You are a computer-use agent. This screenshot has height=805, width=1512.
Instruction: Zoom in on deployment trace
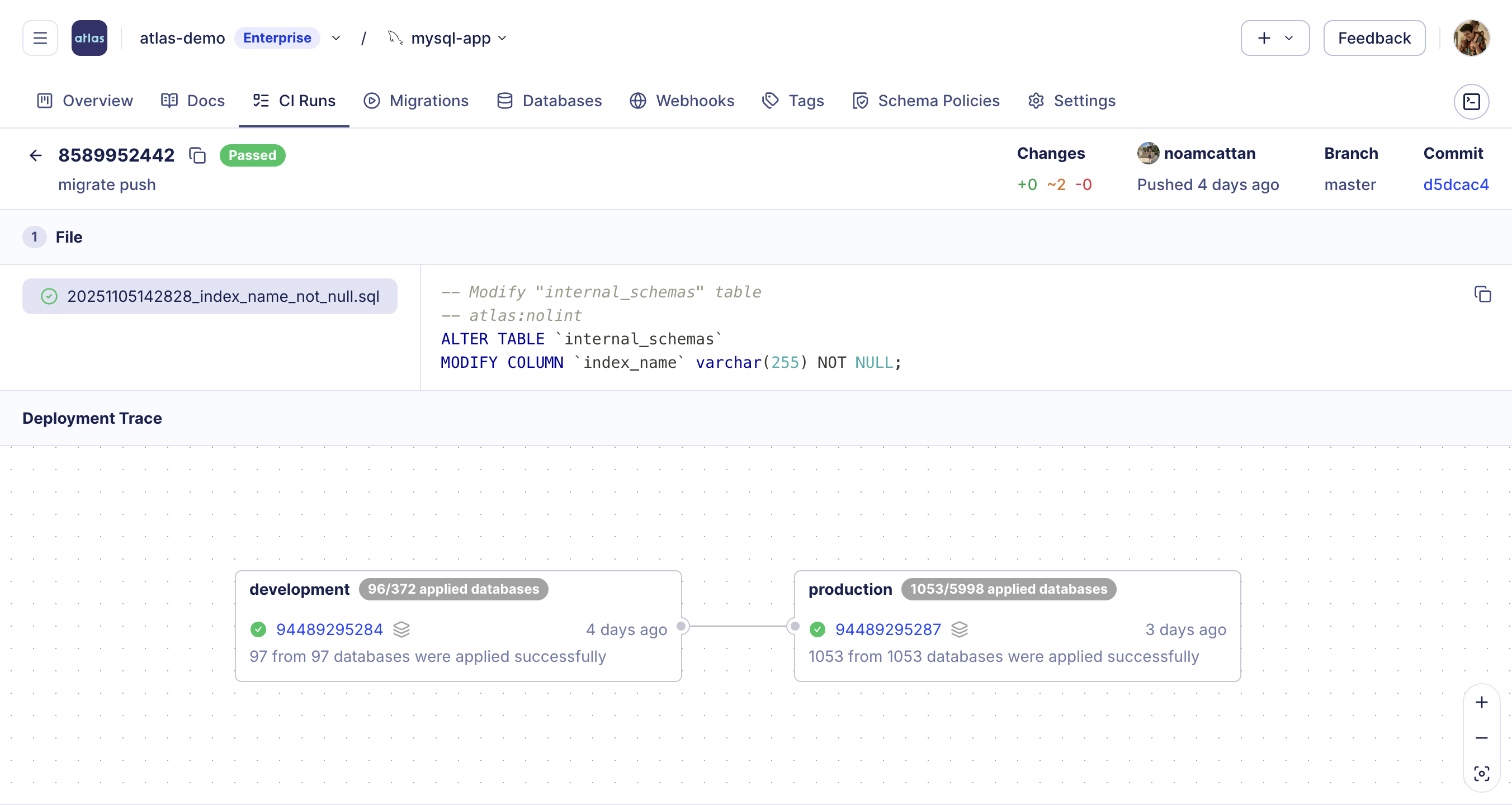[x=1481, y=702]
